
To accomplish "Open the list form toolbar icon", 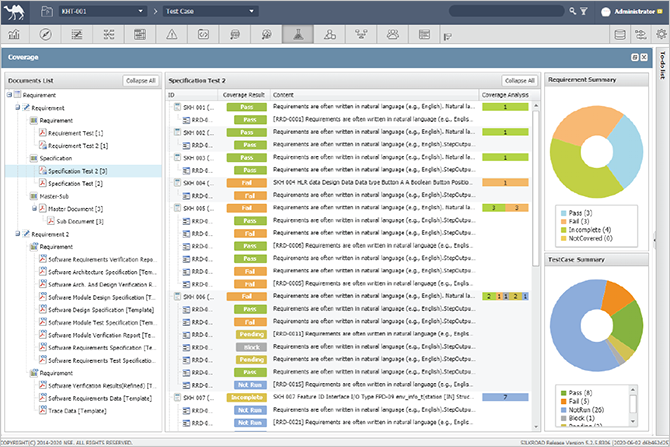I will pos(424,34).
